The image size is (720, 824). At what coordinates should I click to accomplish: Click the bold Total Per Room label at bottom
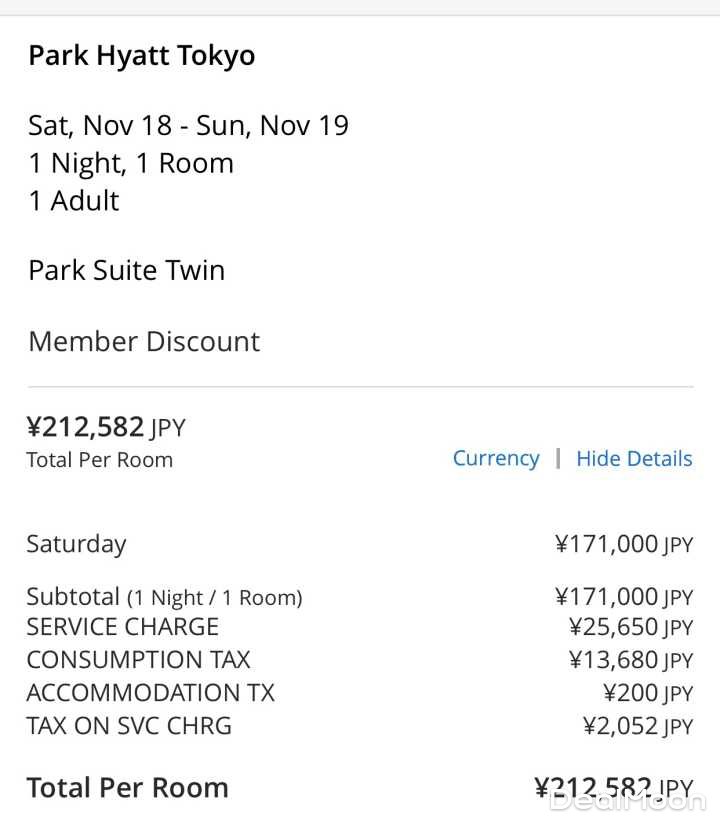click(x=127, y=788)
